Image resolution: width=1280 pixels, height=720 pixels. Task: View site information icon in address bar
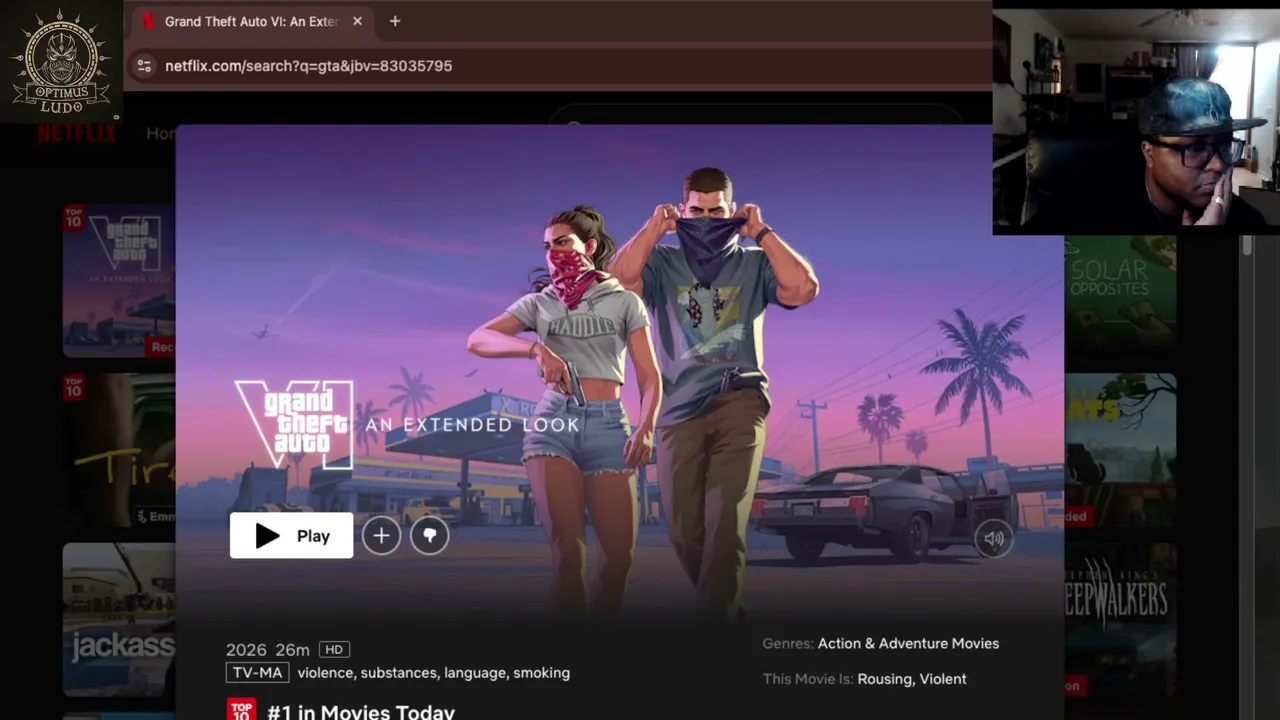tap(144, 66)
